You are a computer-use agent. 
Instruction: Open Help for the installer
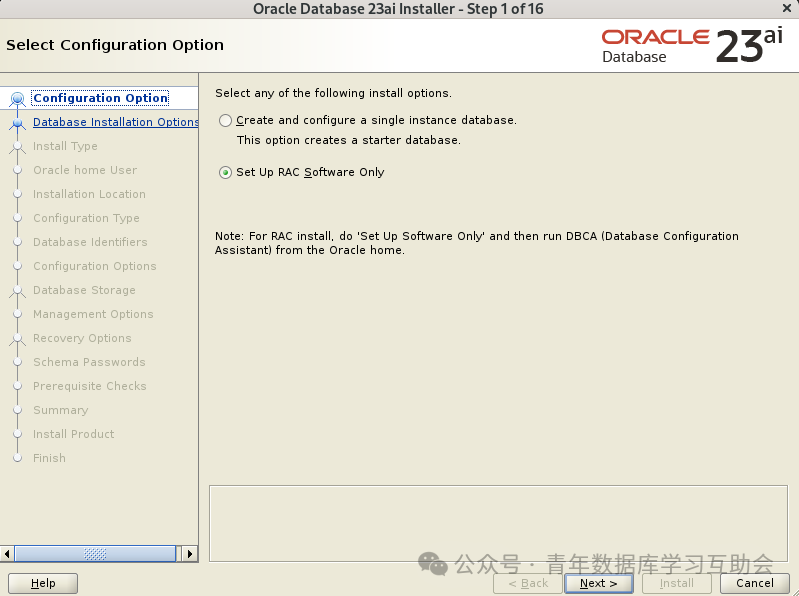point(43,583)
